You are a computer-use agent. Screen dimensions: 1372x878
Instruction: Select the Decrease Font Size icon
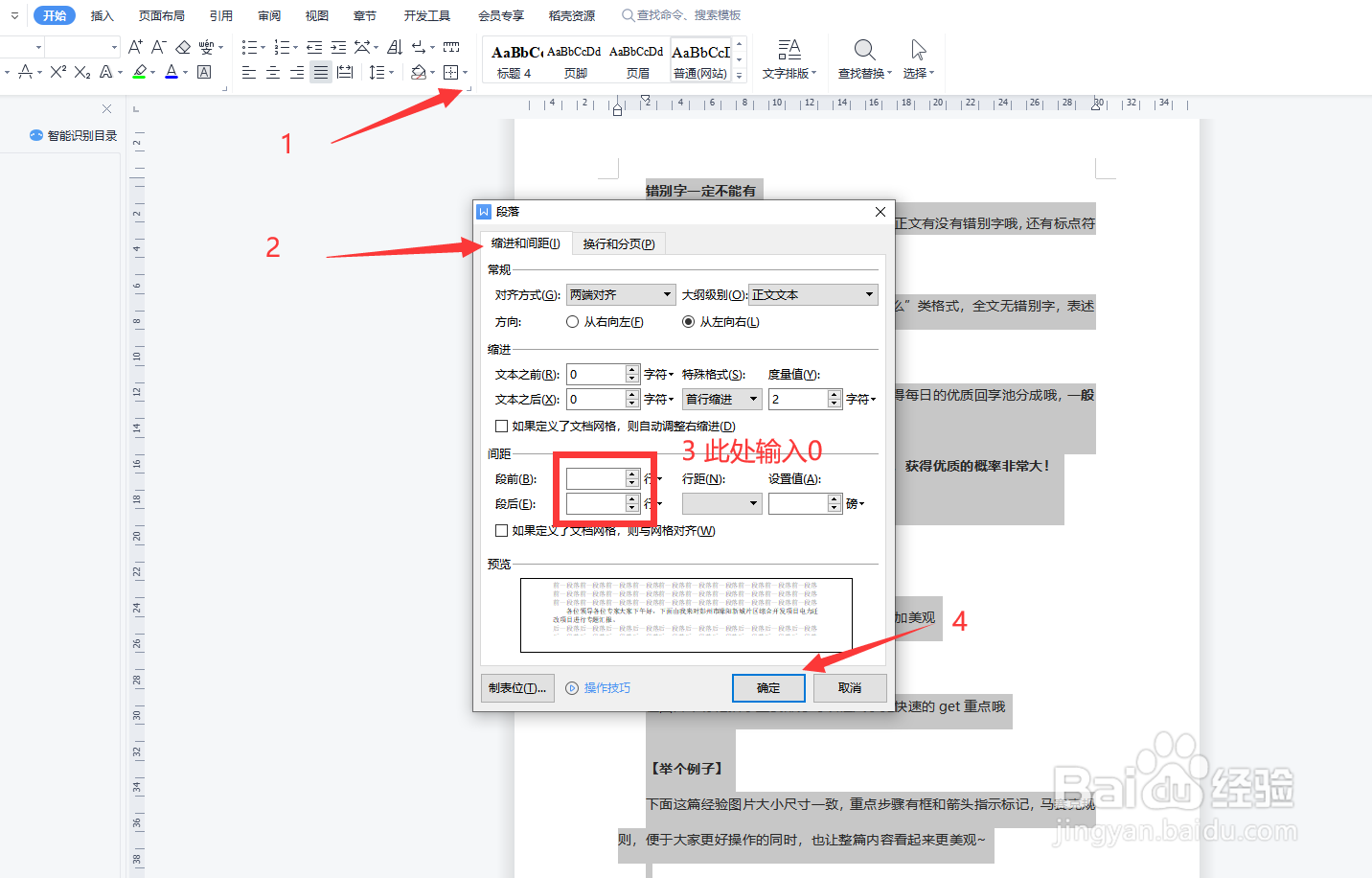pyautogui.click(x=157, y=45)
